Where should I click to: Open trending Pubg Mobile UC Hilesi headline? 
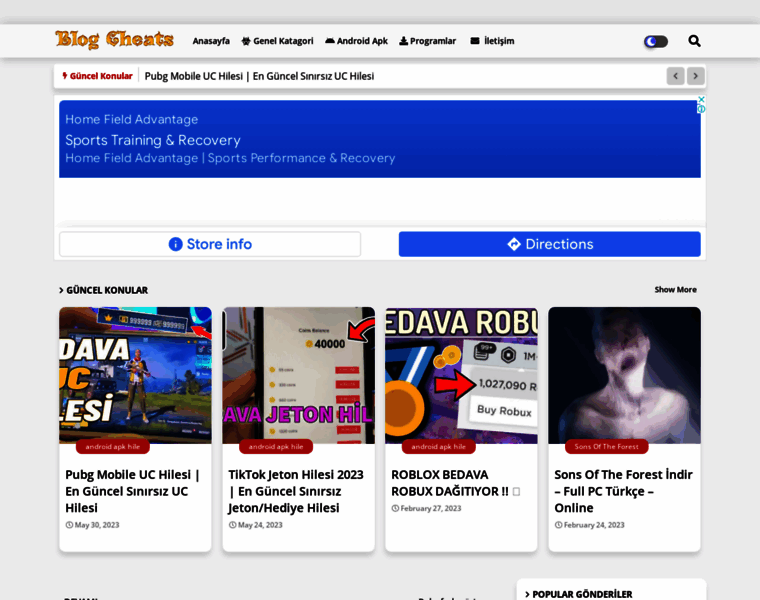[259, 76]
